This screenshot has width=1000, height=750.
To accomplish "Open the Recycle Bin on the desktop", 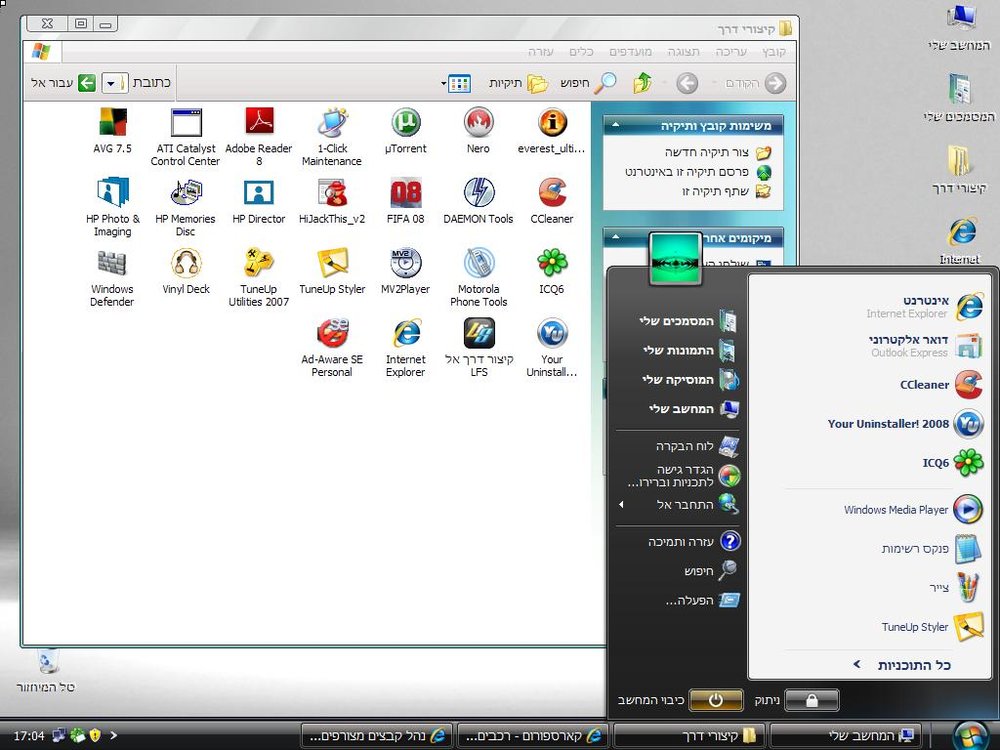I will (46, 670).
